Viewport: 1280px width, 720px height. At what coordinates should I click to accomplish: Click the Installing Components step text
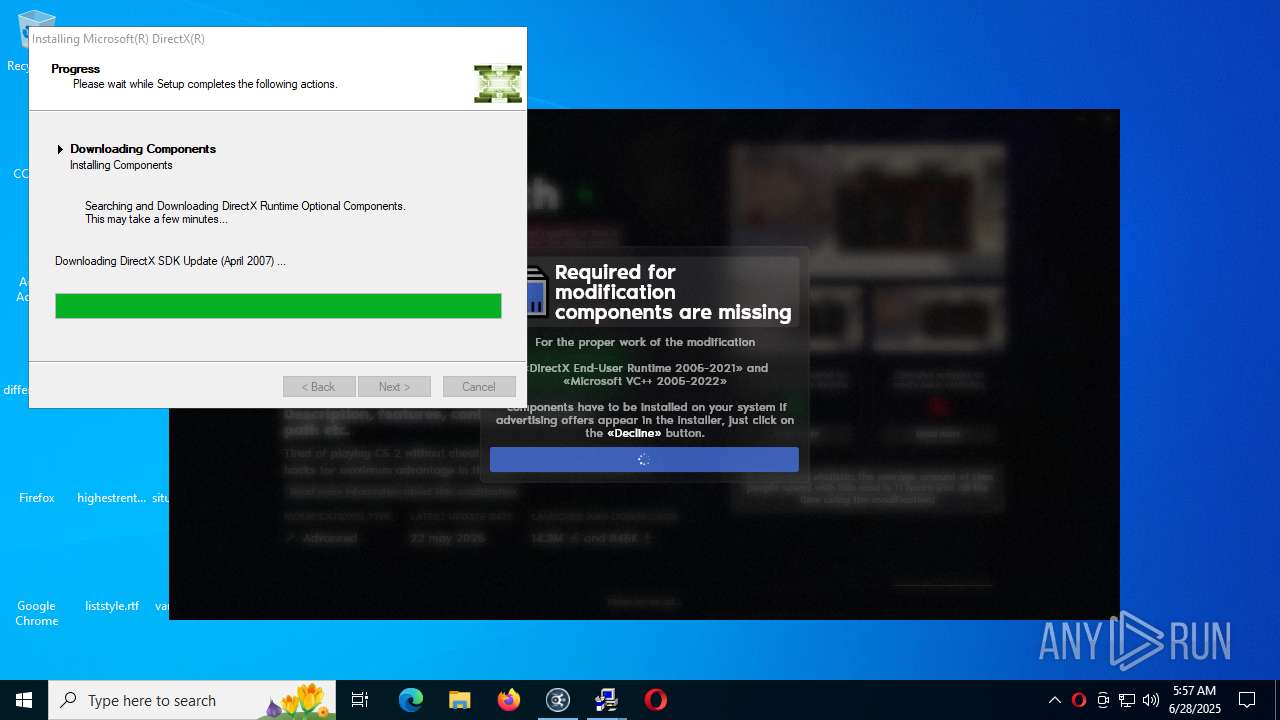tap(121, 165)
